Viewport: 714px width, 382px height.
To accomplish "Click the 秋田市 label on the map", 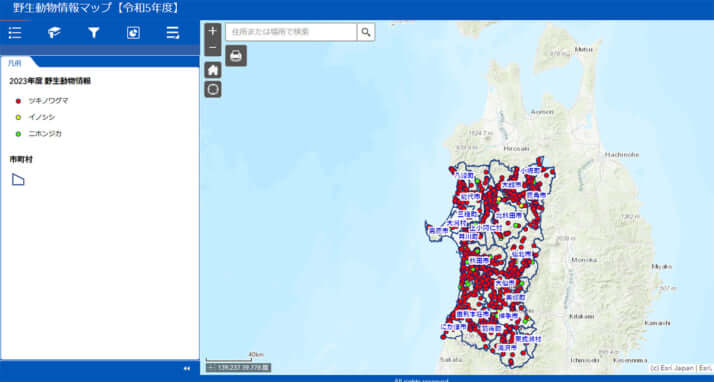I will click(x=479, y=261).
